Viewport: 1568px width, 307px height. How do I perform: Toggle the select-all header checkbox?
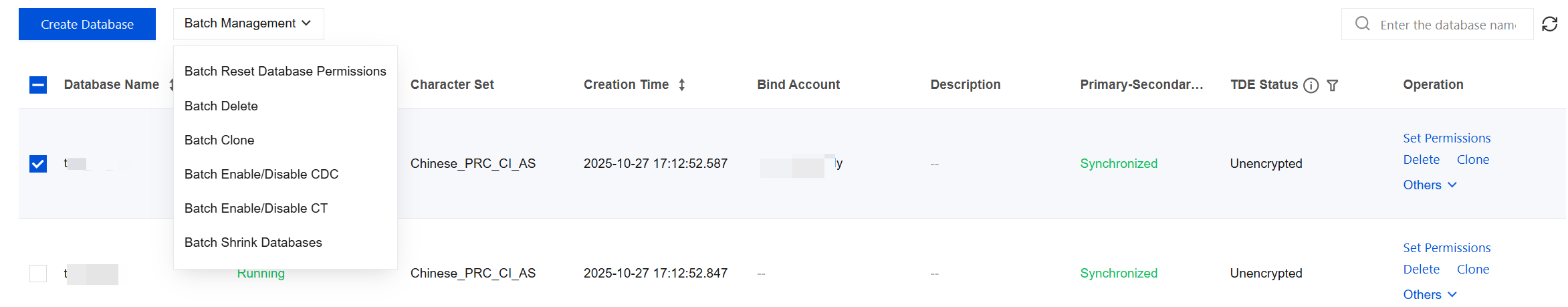38,85
